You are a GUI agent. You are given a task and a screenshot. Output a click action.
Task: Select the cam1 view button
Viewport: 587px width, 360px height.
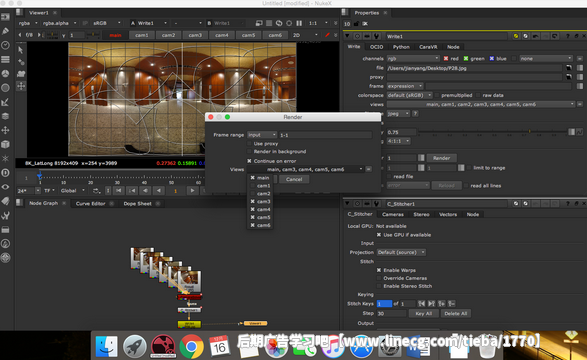click(142, 35)
